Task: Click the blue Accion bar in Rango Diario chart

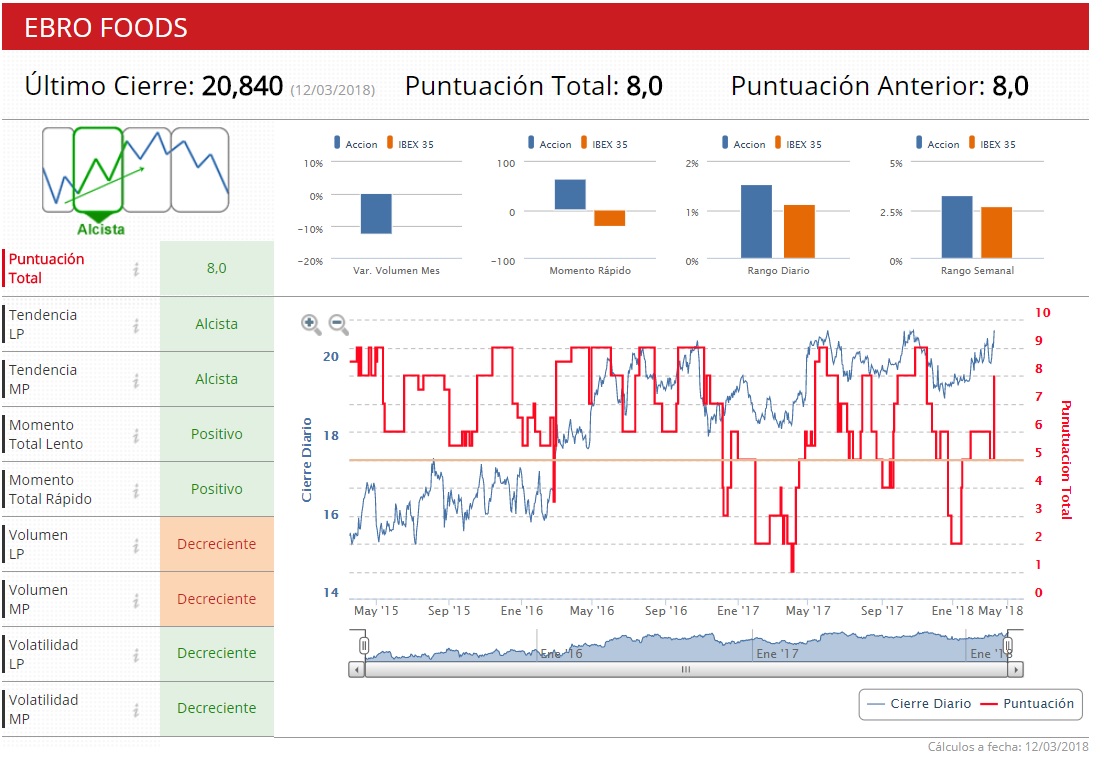Action: pos(756,222)
